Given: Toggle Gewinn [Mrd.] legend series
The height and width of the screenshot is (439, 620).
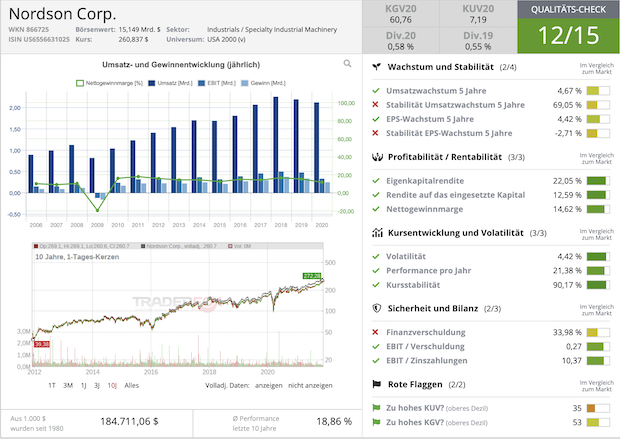Looking at the screenshot, I should (x=263, y=83).
